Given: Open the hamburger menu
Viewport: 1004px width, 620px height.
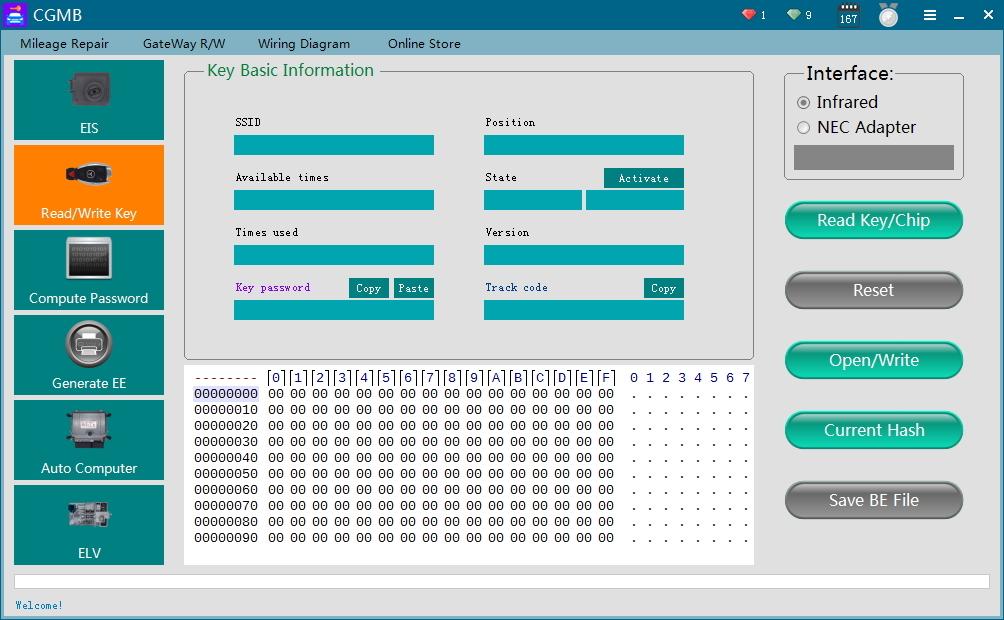Looking at the screenshot, I should [929, 15].
